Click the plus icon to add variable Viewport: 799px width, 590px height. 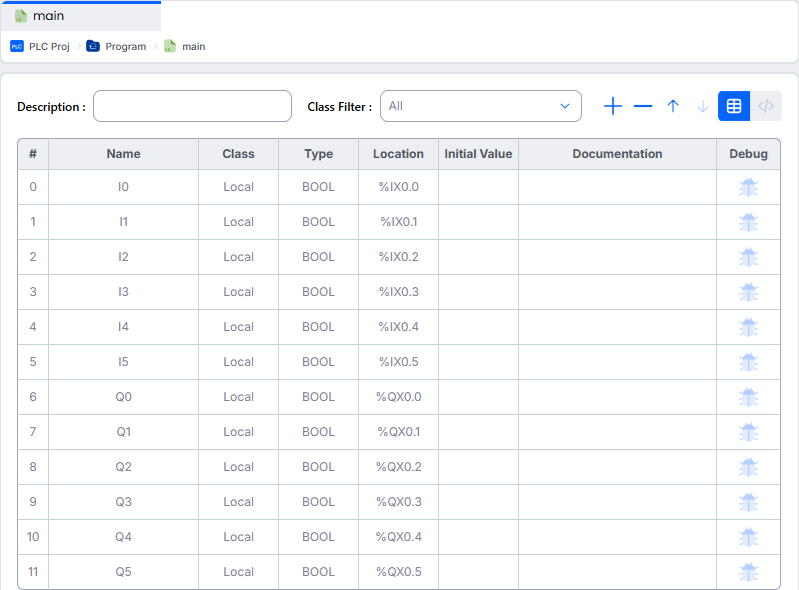613,106
